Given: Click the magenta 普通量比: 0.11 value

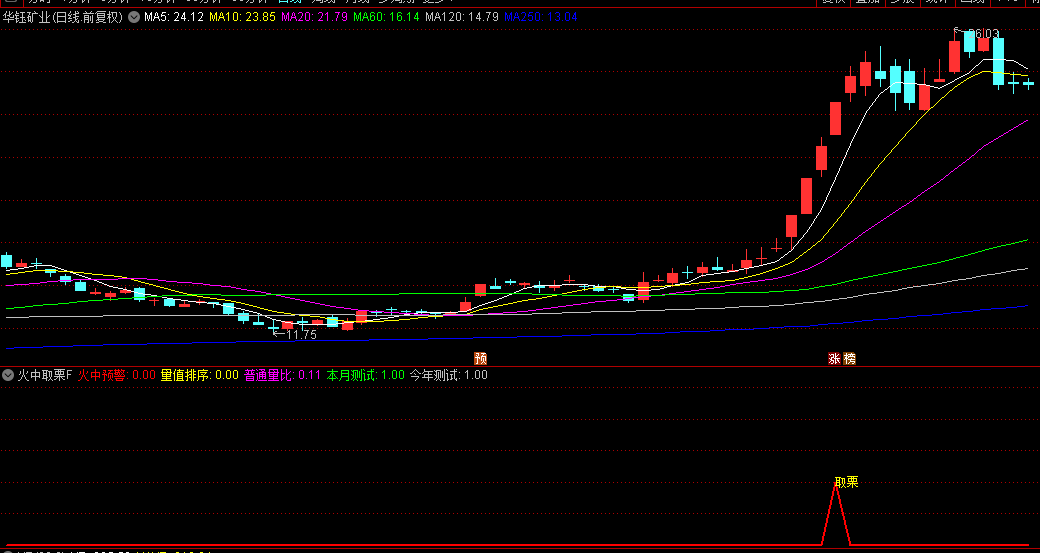Looking at the screenshot, I should pyautogui.click(x=283, y=375).
